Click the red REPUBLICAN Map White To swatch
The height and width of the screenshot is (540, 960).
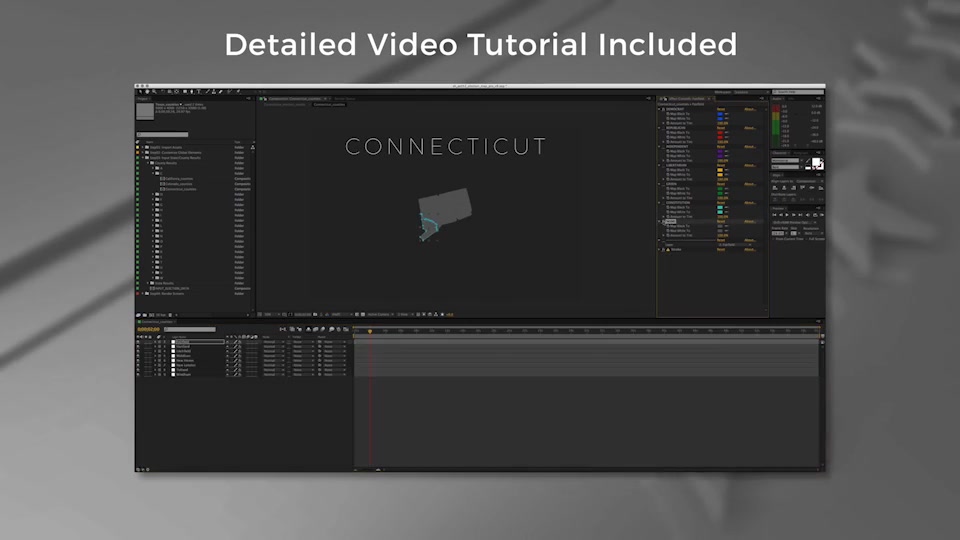coord(720,137)
